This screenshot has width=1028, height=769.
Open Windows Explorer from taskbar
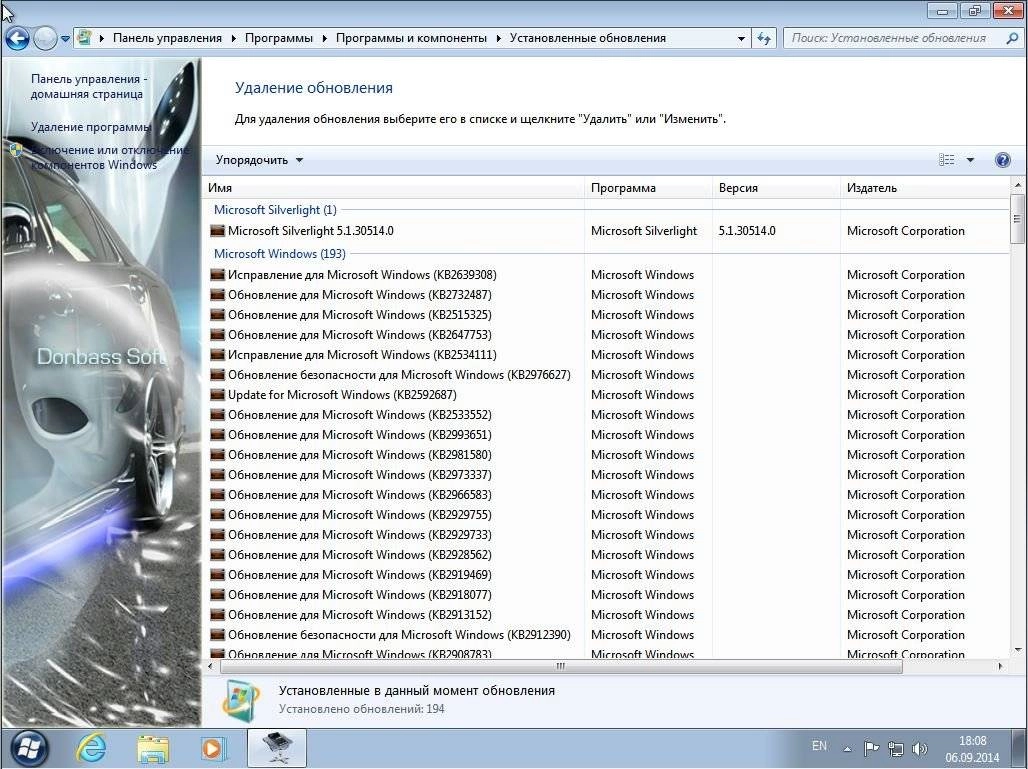(153, 749)
